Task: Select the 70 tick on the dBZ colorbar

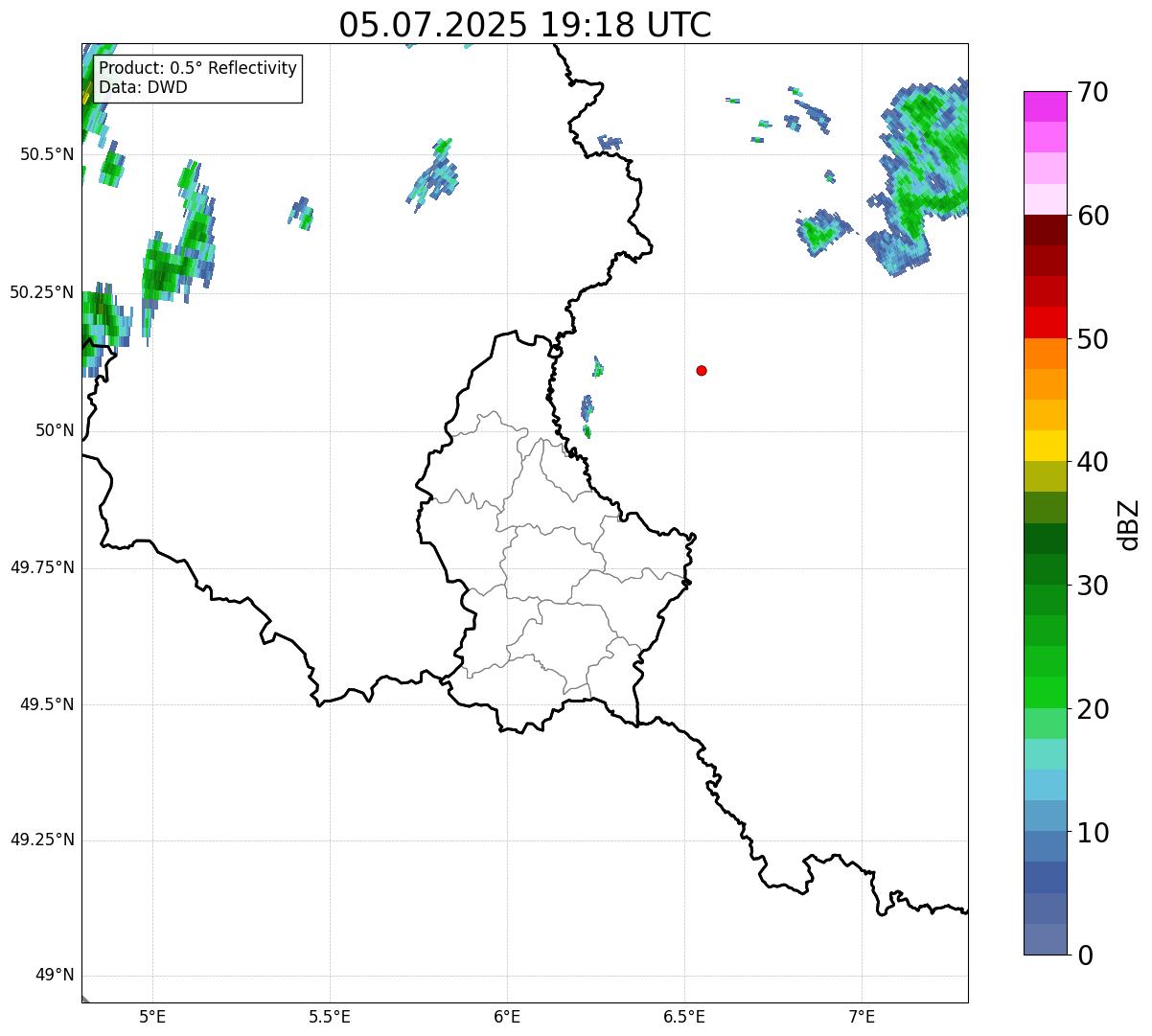Action: point(1093,92)
